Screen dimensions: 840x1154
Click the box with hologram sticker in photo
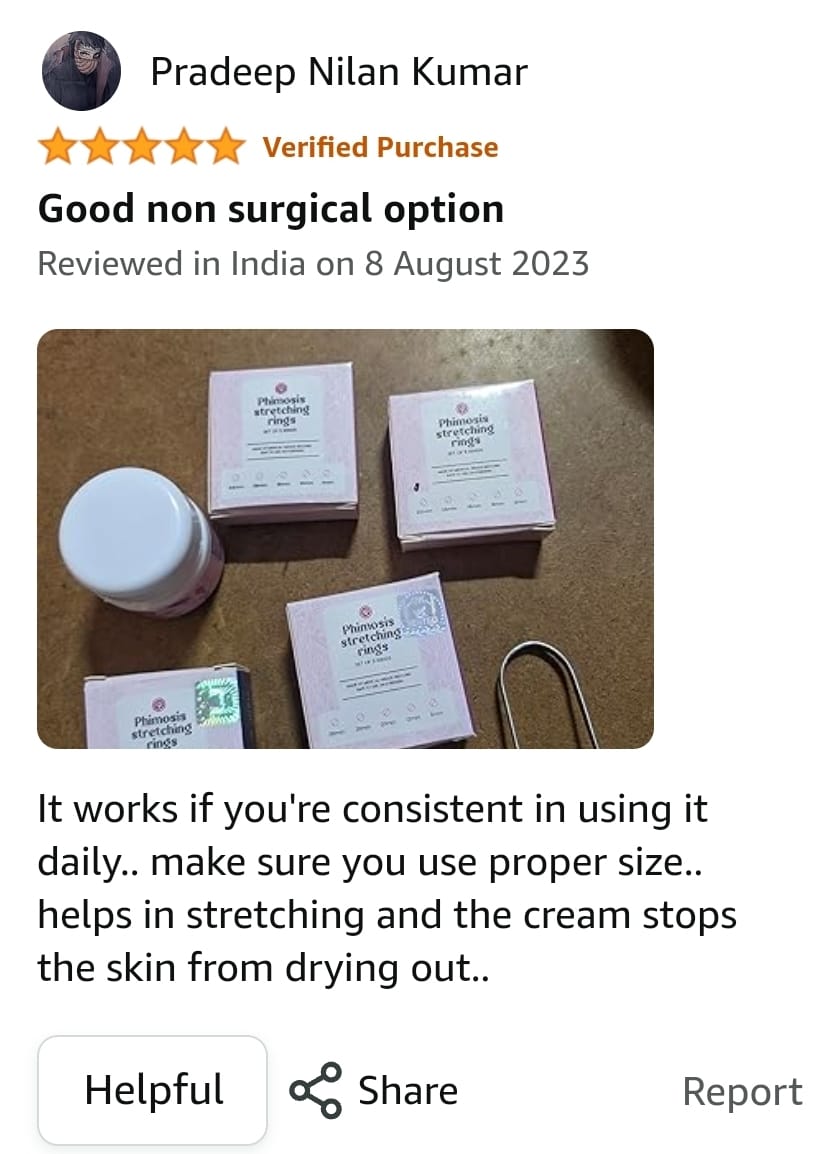coord(169,708)
